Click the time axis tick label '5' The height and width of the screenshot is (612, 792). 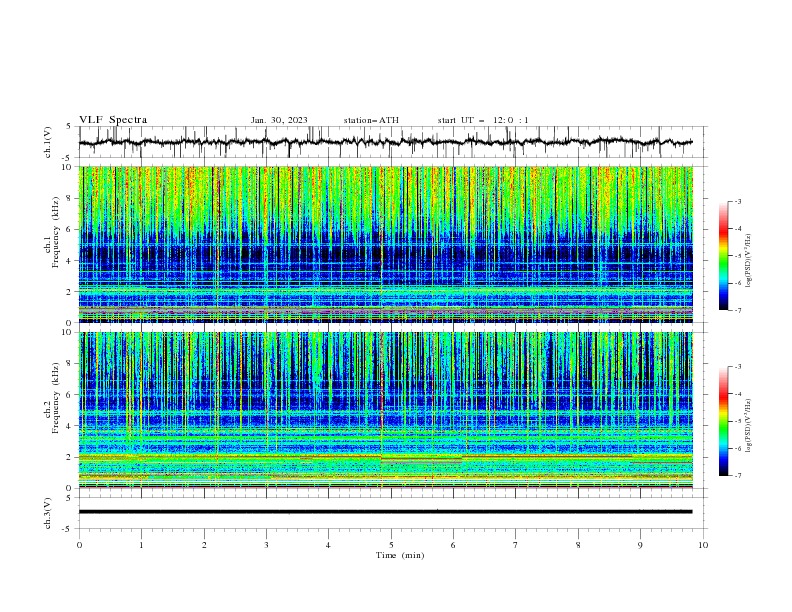(x=391, y=545)
